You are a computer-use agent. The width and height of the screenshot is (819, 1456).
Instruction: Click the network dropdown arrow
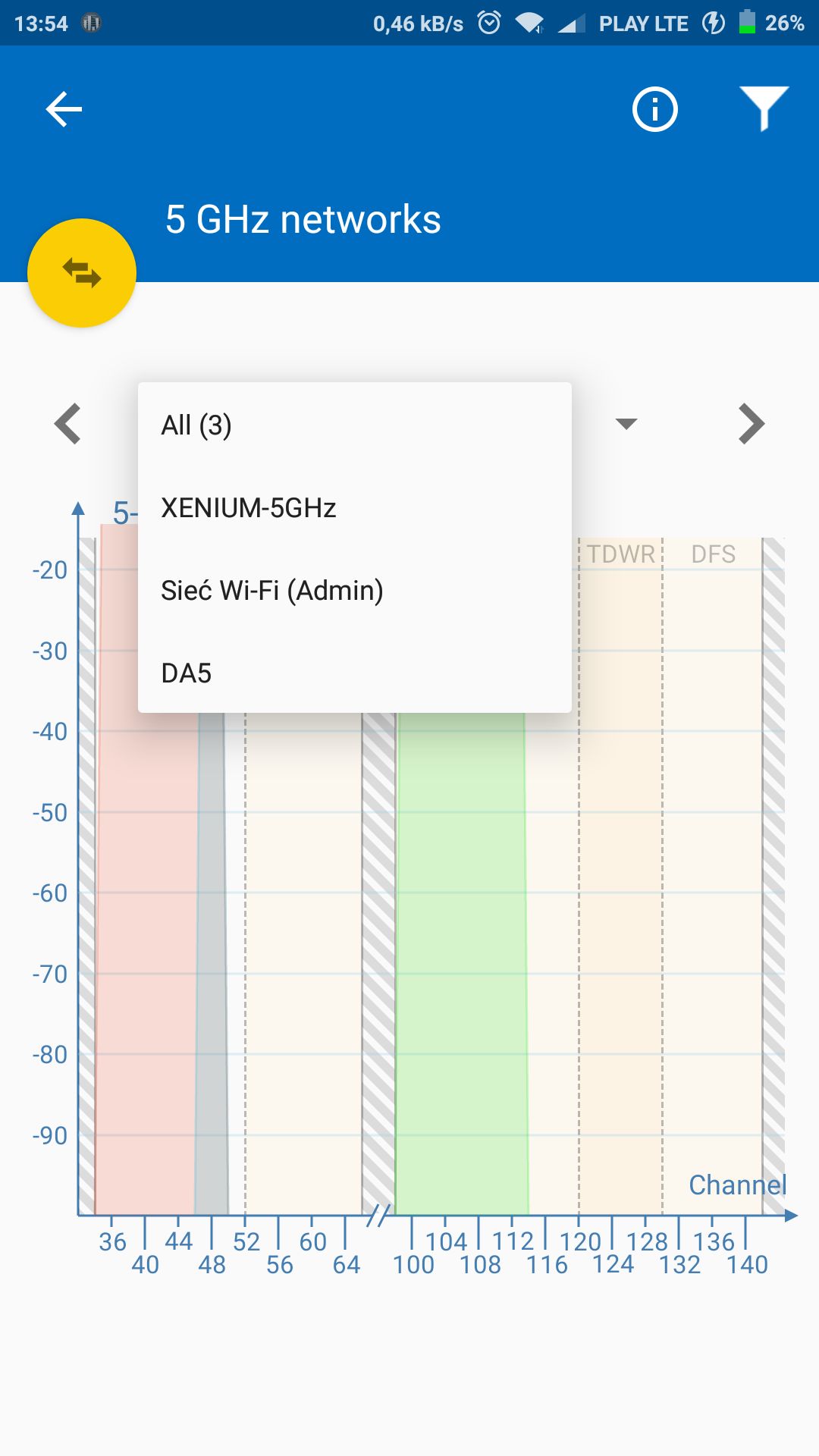tap(626, 423)
